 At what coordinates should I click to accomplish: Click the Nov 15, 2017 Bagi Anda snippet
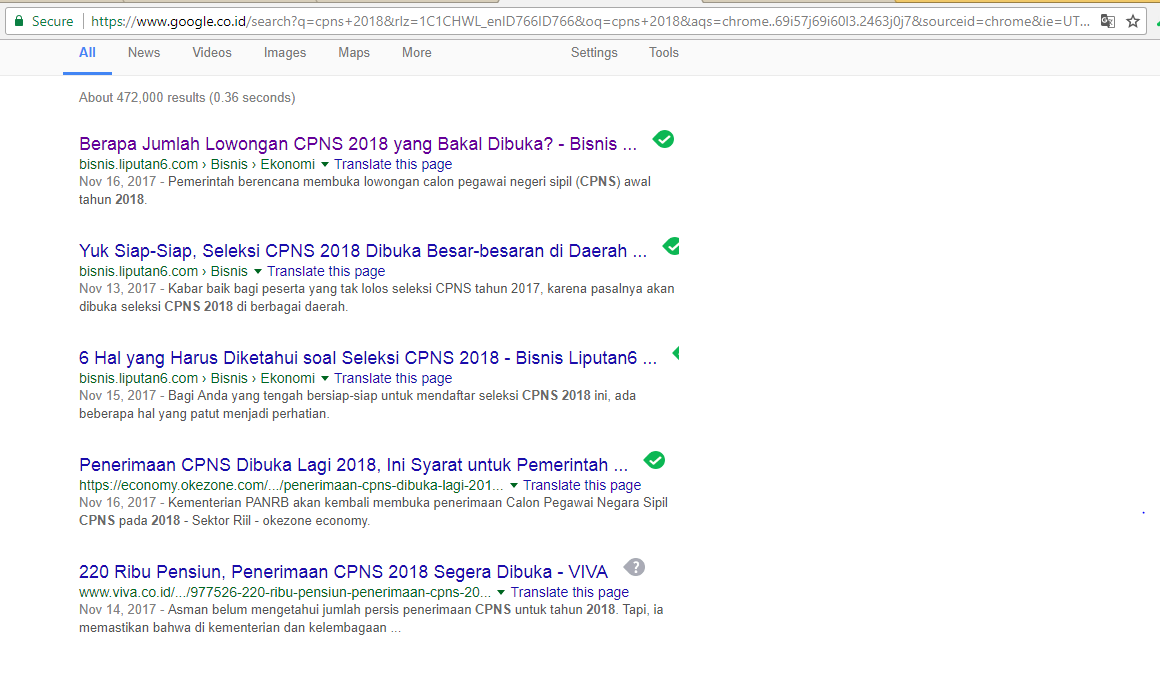click(358, 404)
